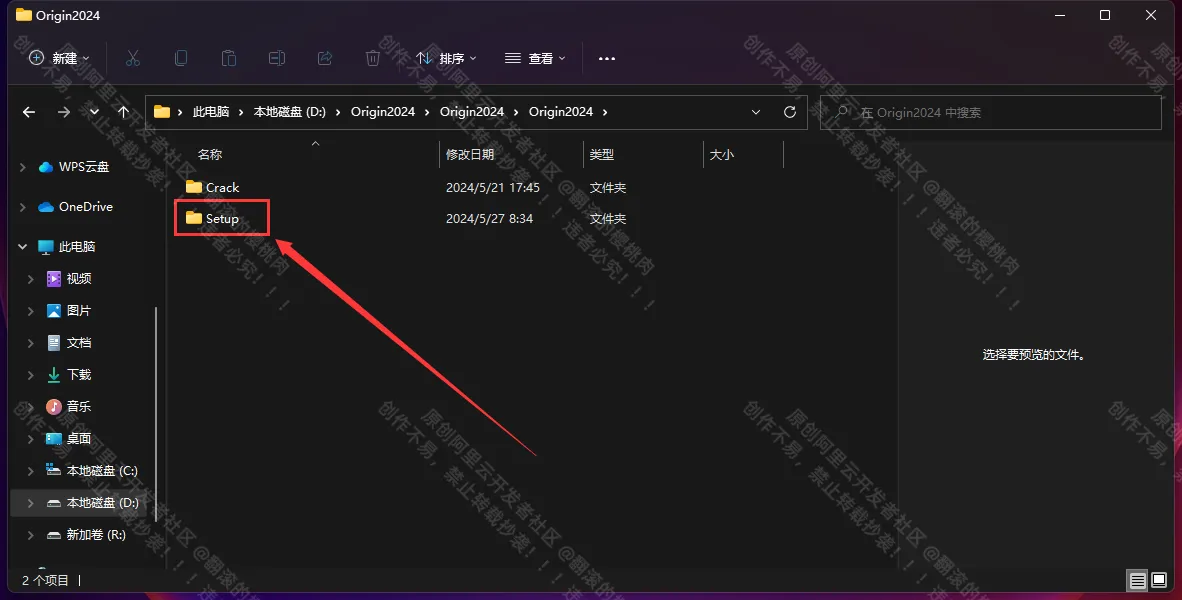Expand the 本地磁盘 (C:) chevron

pos(30,470)
